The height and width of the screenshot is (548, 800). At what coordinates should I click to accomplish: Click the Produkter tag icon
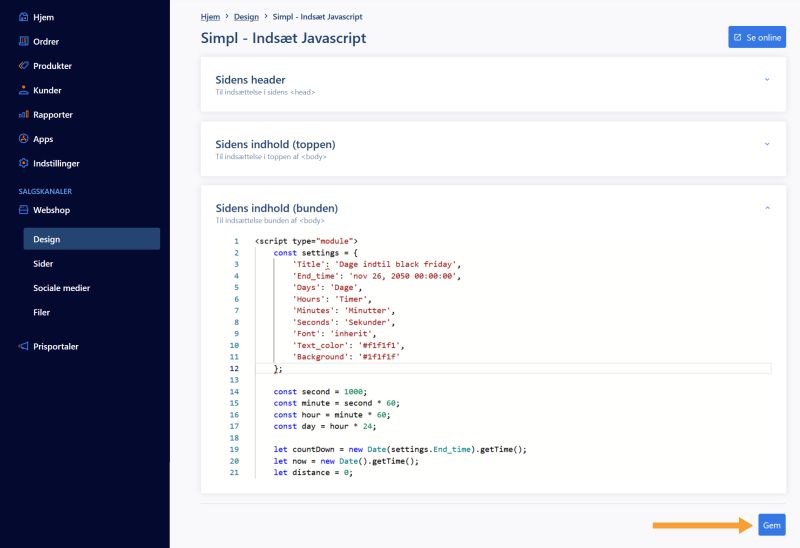coord(23,65)
